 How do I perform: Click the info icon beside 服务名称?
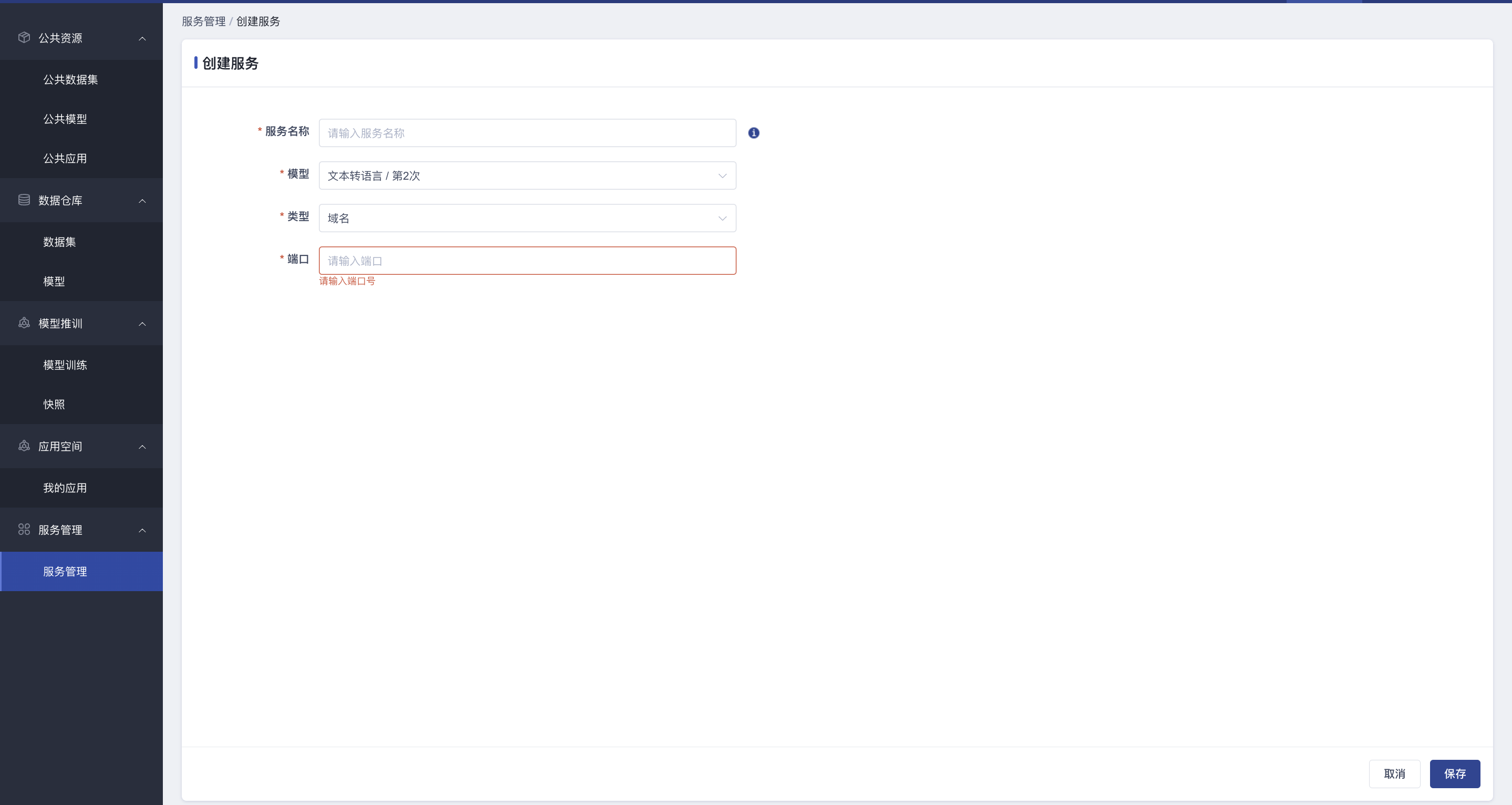point(754,133)
